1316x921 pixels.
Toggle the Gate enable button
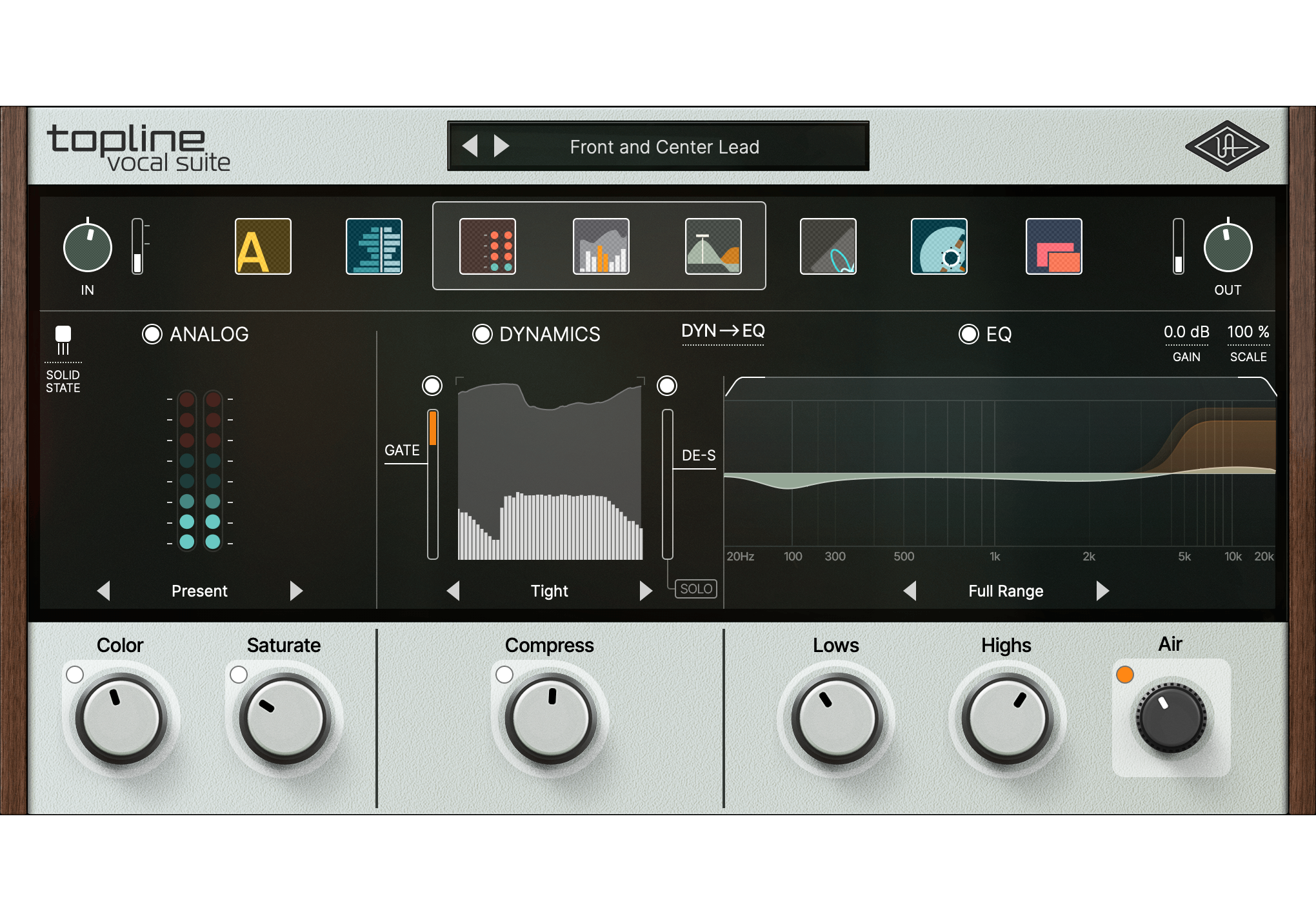coord(432,386)
